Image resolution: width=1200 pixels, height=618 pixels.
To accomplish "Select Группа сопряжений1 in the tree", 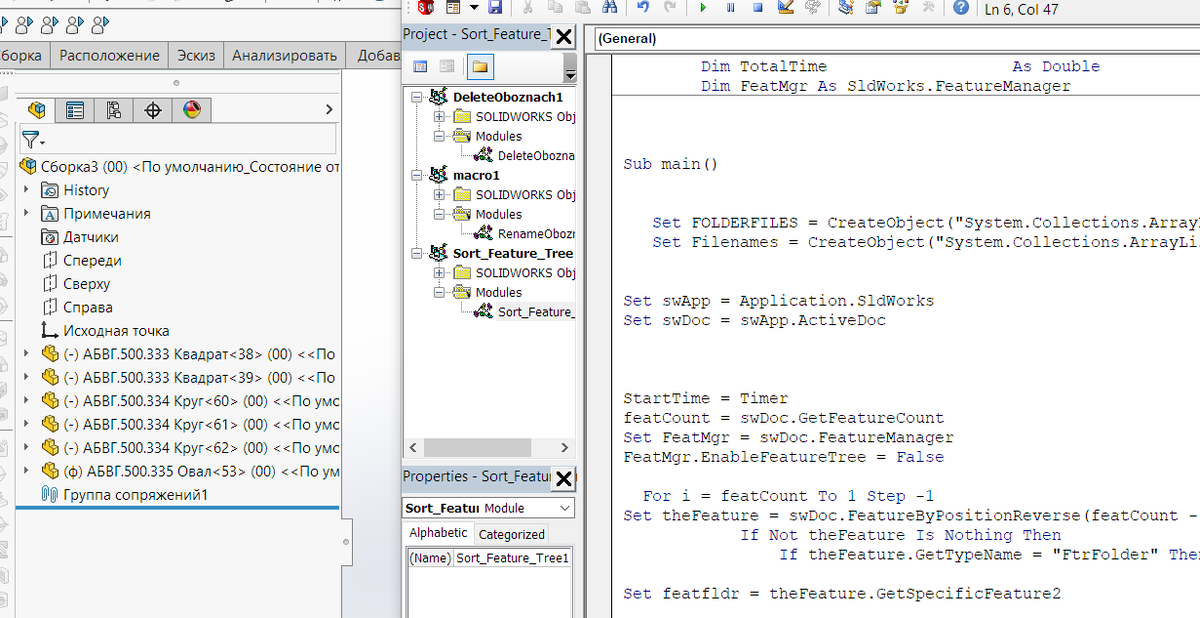I will 124,495.
